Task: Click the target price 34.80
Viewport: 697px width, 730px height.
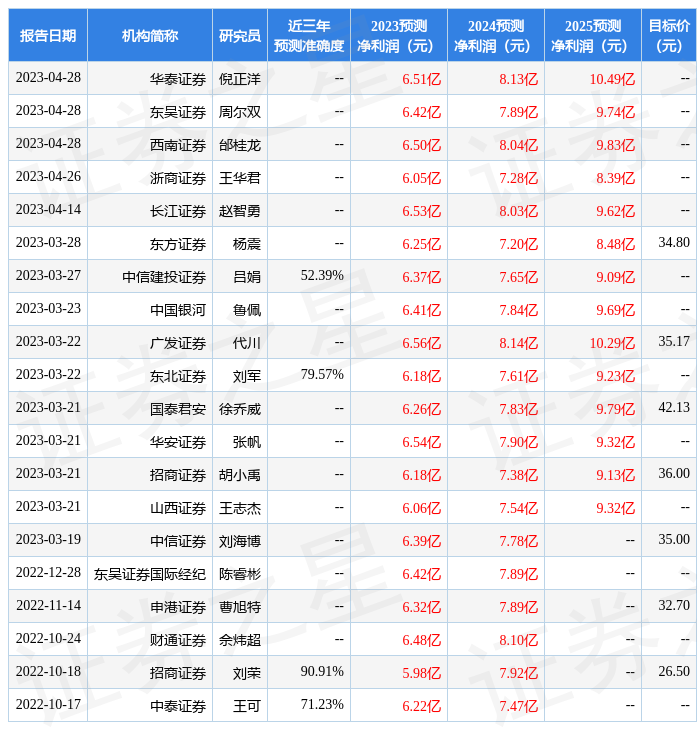Action: point(674,243)
